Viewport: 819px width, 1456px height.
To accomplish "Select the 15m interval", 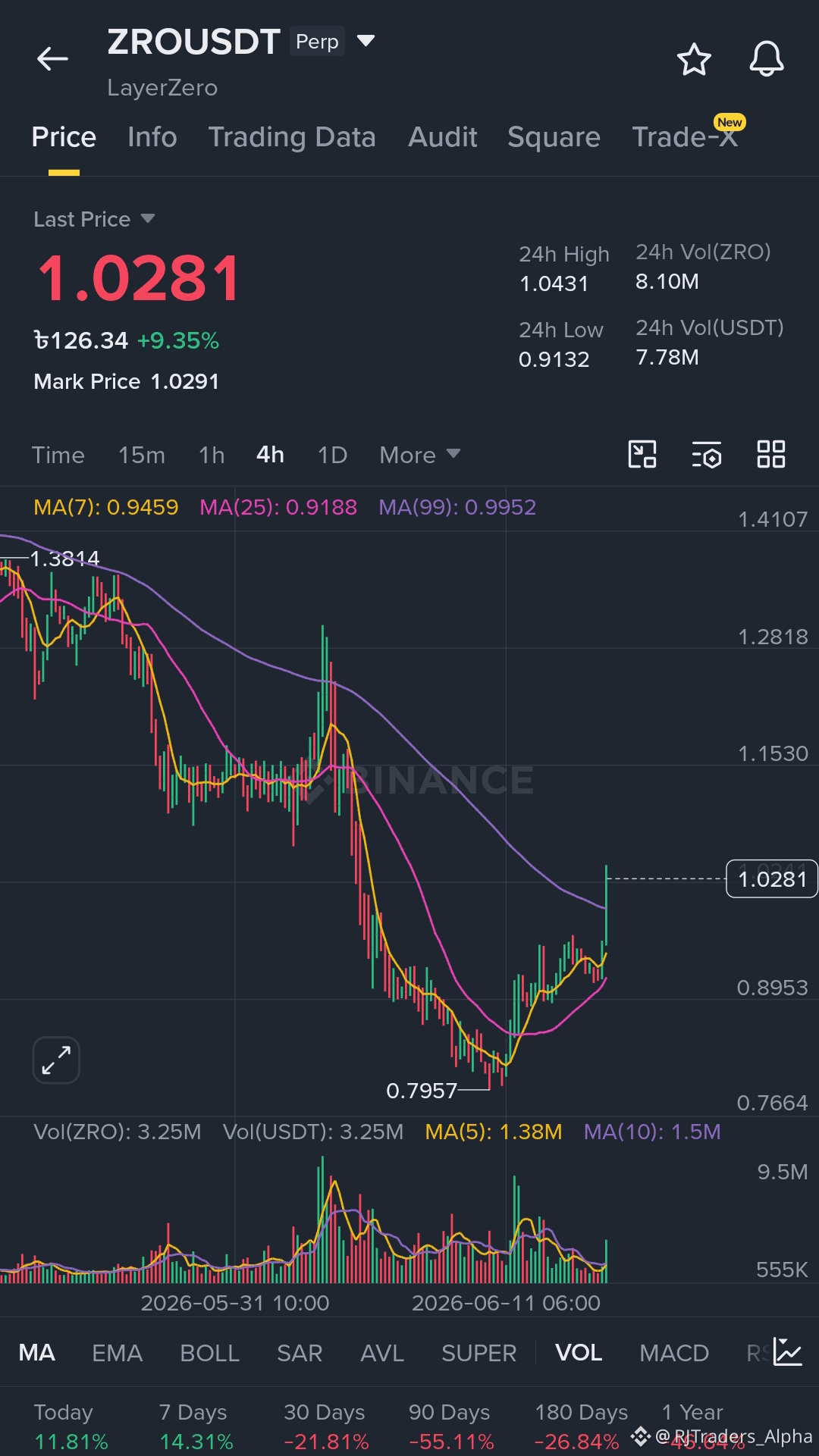I will tap(142, 455).
